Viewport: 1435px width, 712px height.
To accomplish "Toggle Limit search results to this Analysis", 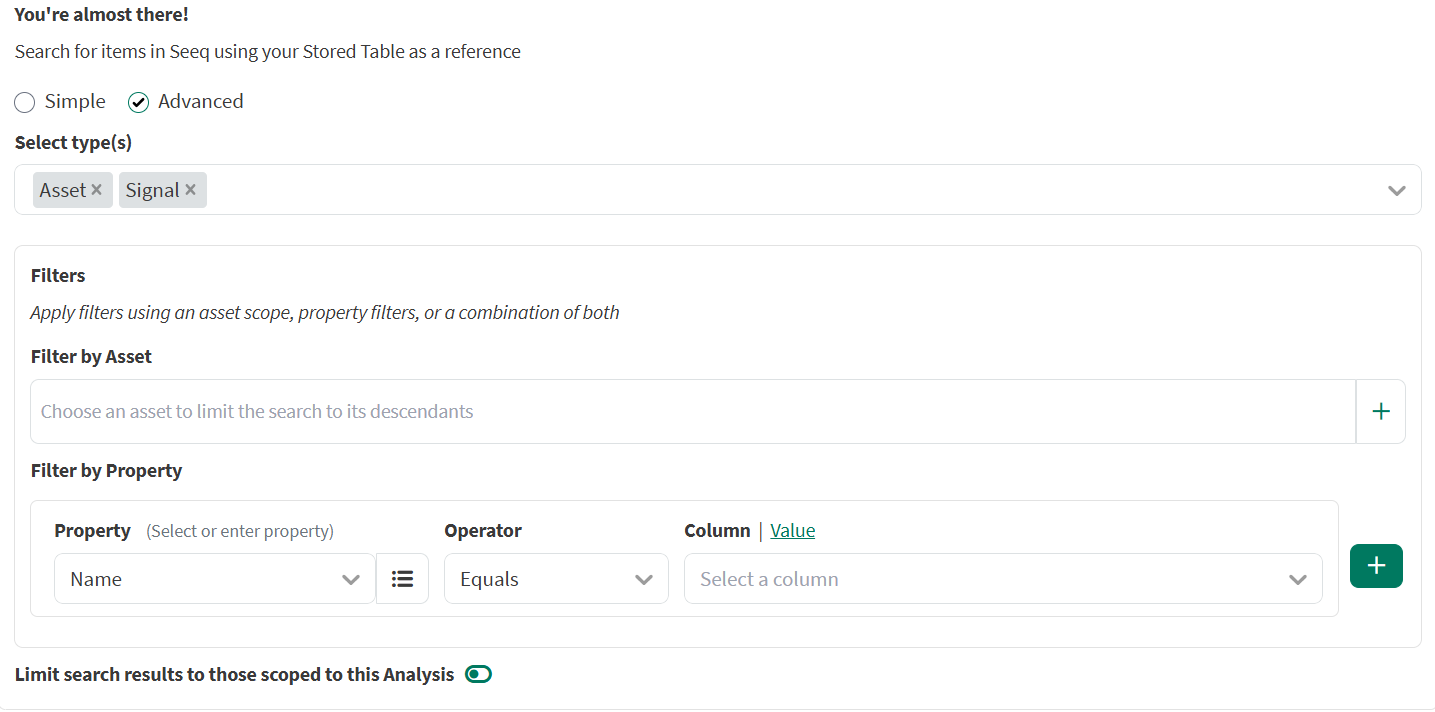I will pos(479,675).
